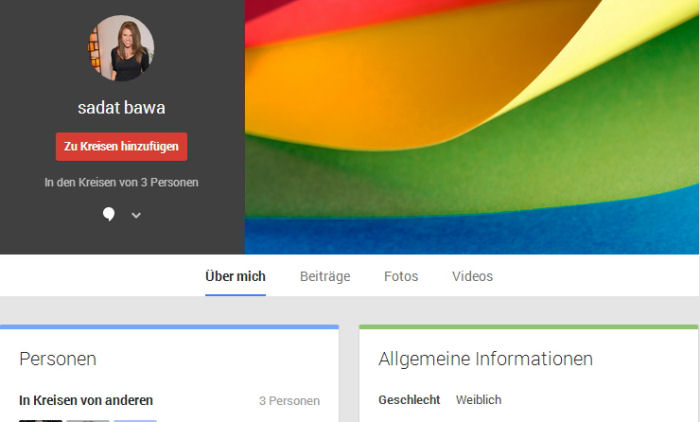
Task: Go to the 'Videos' tab
Action: [472, 276]
